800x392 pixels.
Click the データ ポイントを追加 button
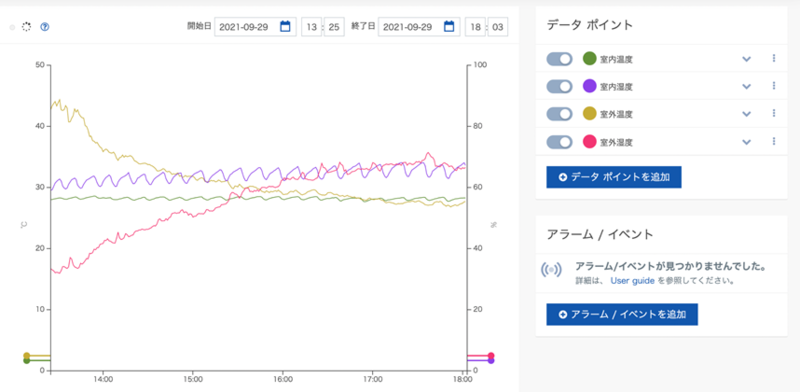[x=614, y=177]
